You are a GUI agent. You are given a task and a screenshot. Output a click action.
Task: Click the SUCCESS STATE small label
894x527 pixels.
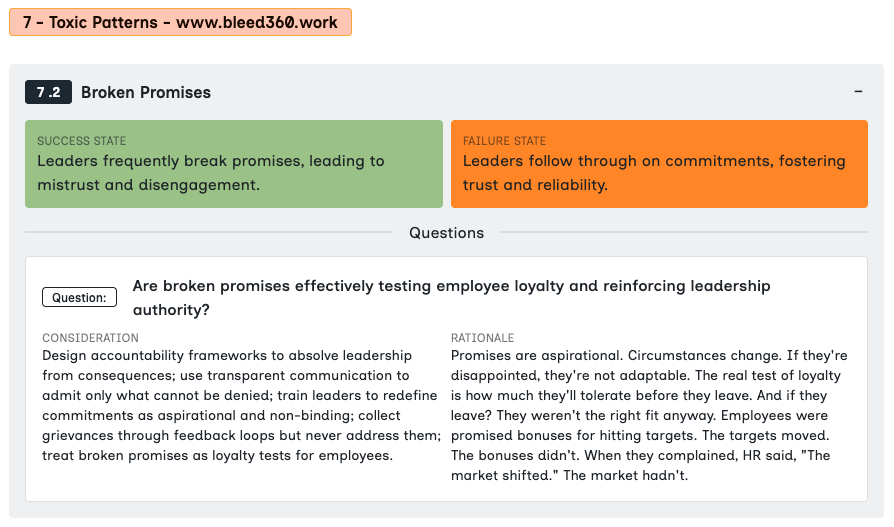point(82,141)
